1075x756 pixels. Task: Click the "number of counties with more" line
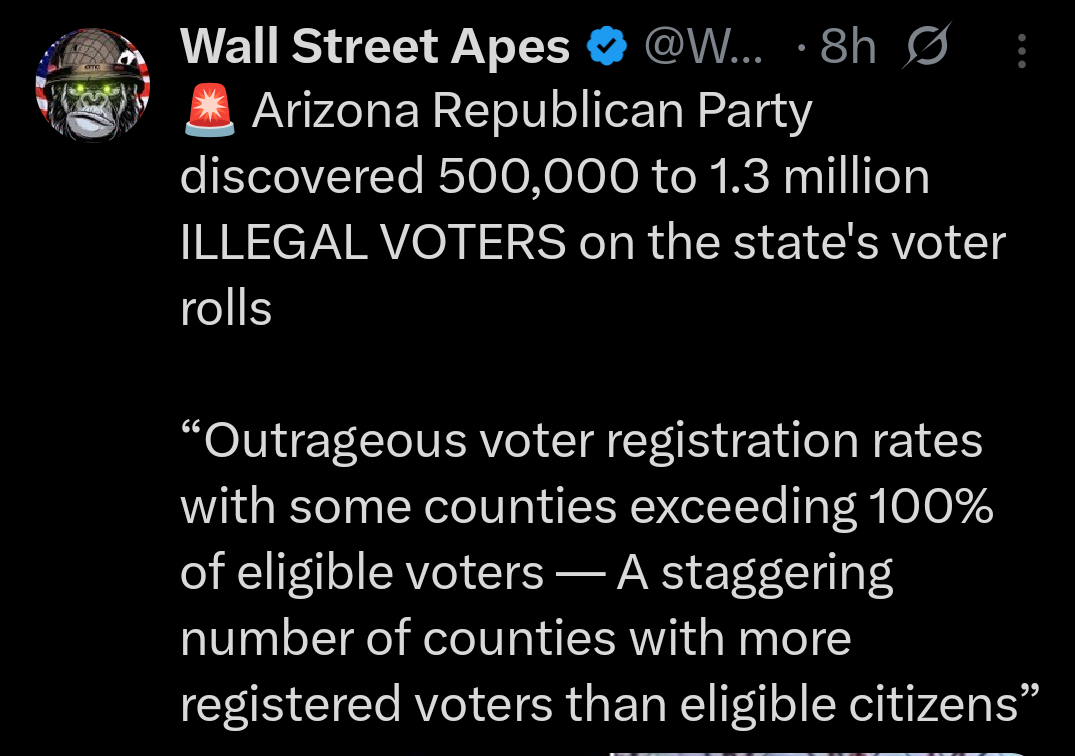(515, 639)
